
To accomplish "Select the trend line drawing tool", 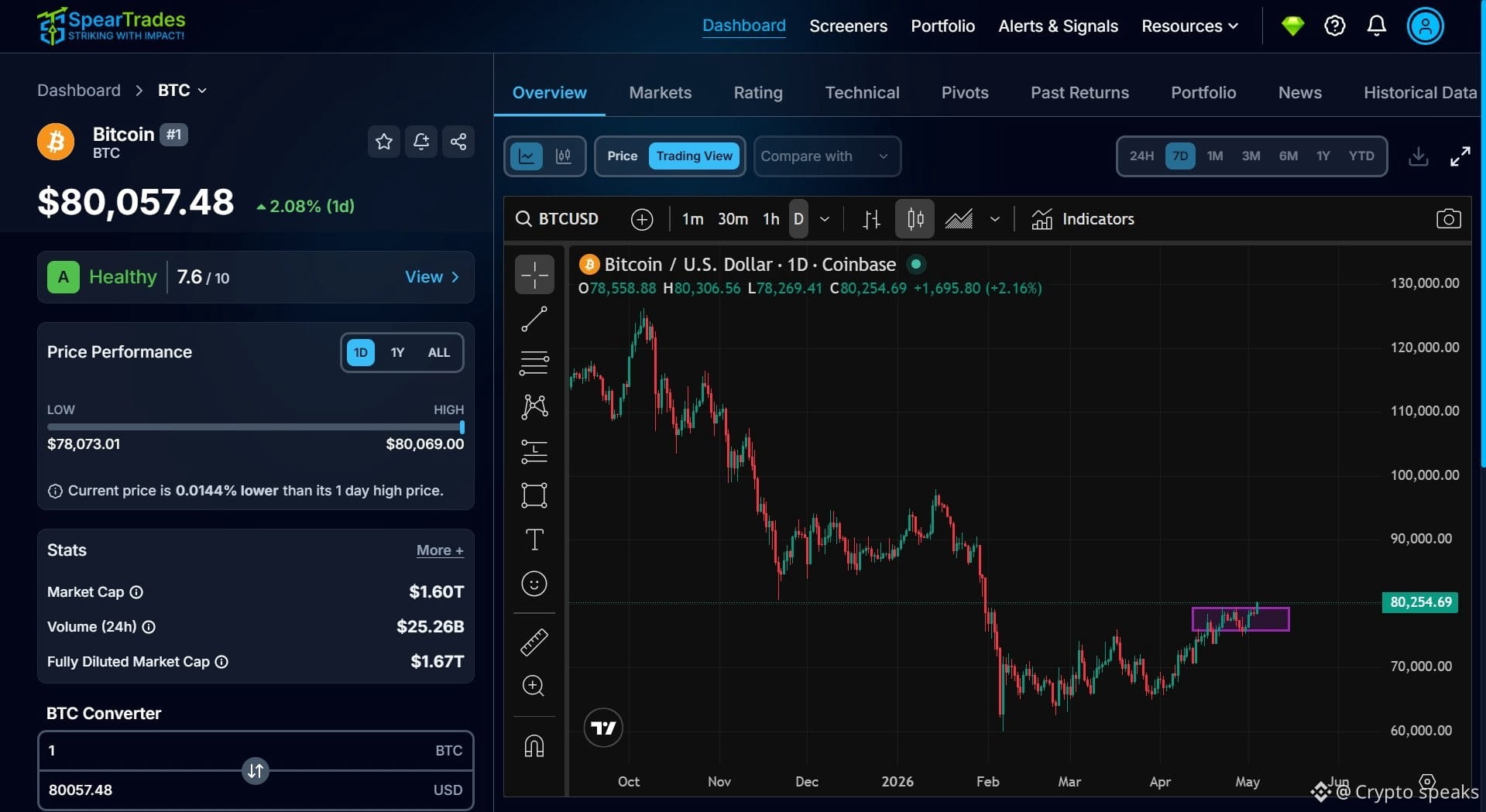I will pos(534,319).
